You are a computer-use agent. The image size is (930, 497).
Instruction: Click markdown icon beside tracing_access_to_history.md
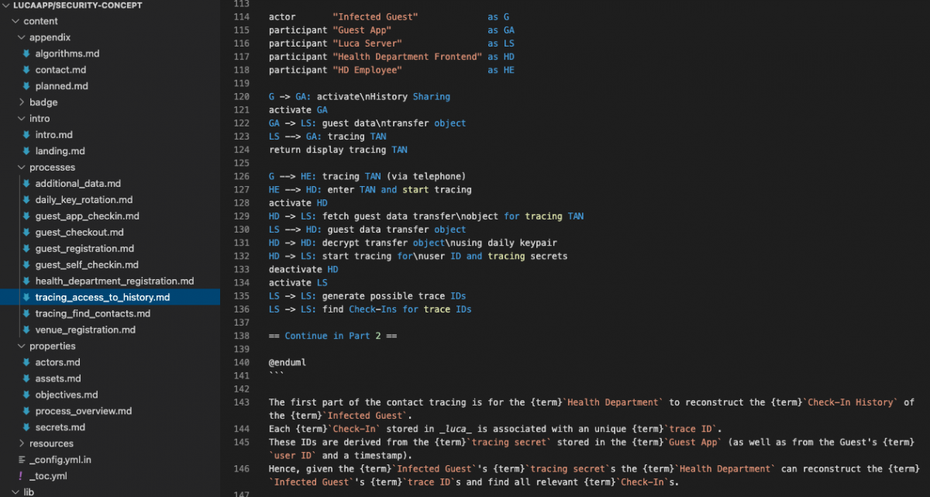click(x=26, y=298)
